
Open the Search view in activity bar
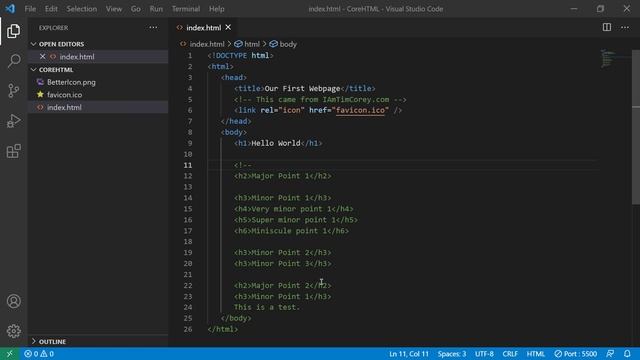point(13,61)
